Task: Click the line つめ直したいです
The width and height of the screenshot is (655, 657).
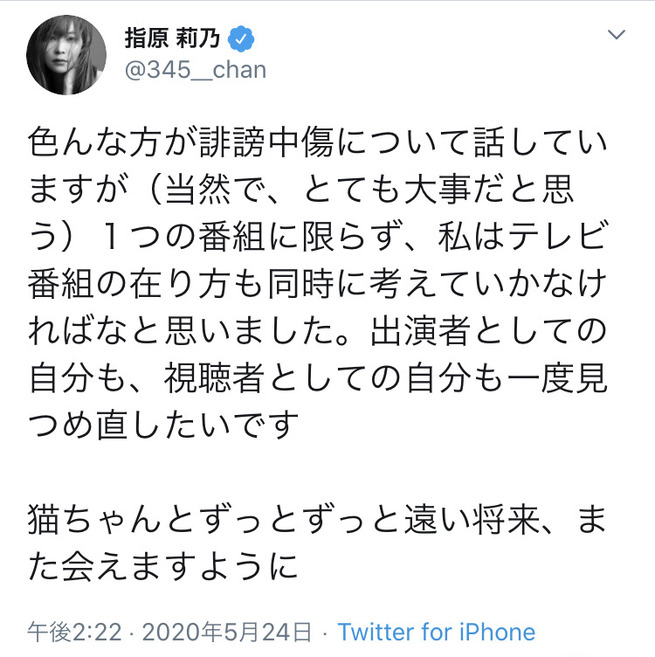Action: pyautogui.click(x=163, y=424)
